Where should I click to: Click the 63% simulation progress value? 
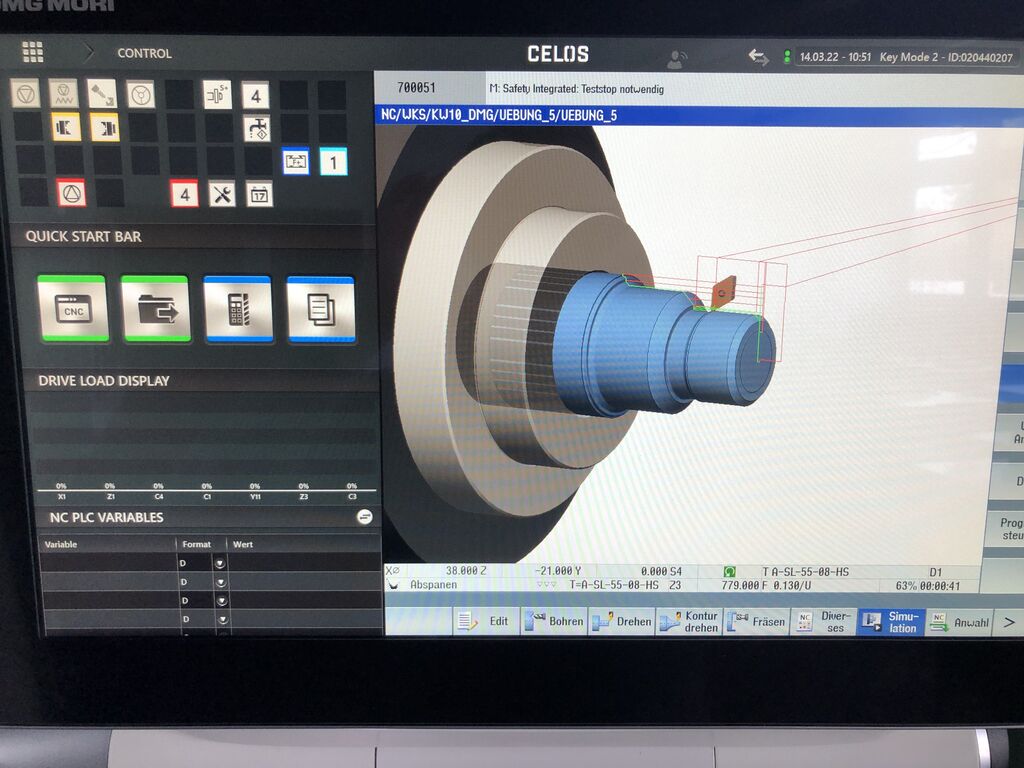point(906,586)
